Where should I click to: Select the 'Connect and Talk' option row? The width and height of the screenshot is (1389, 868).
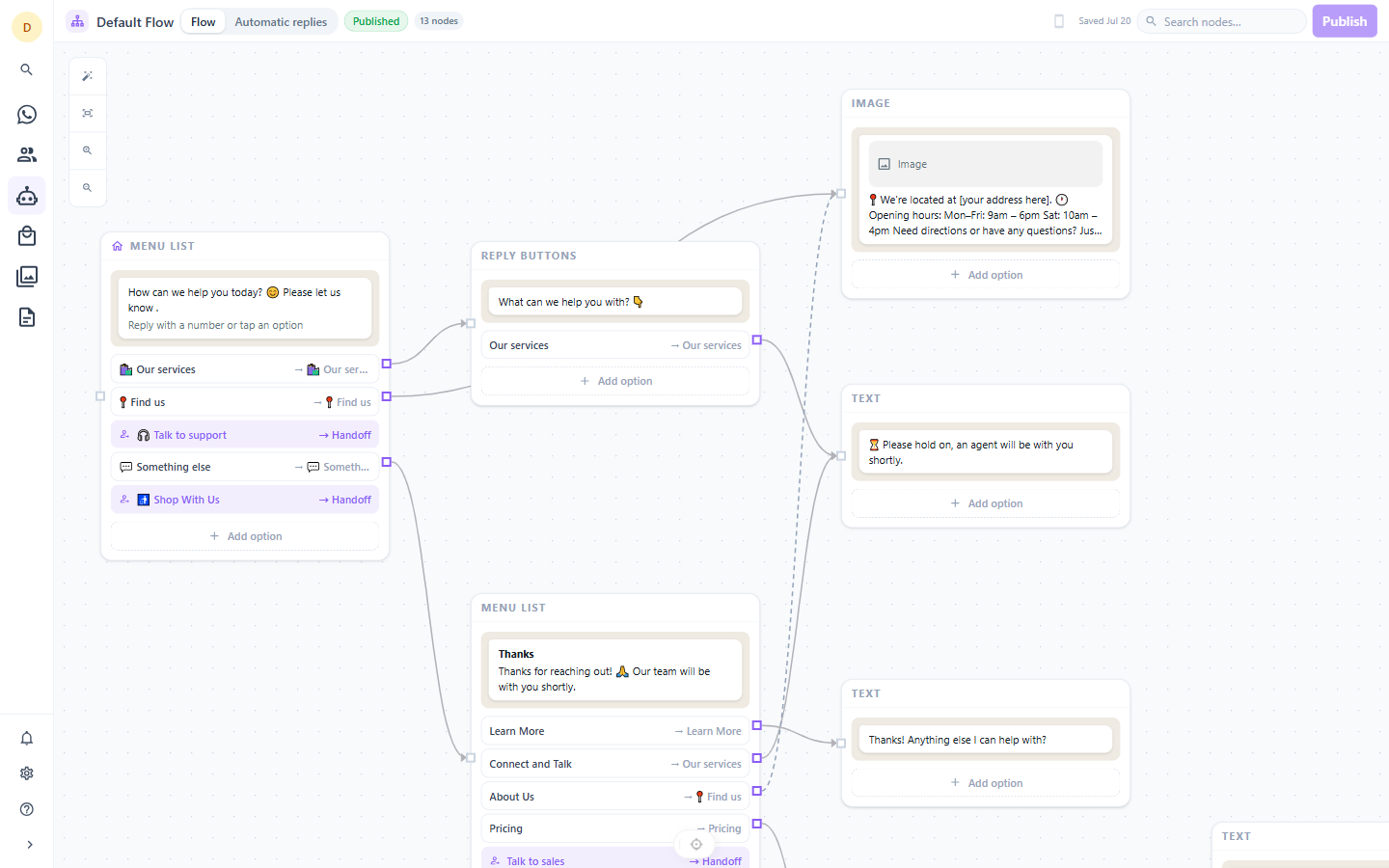pos(615,764)
